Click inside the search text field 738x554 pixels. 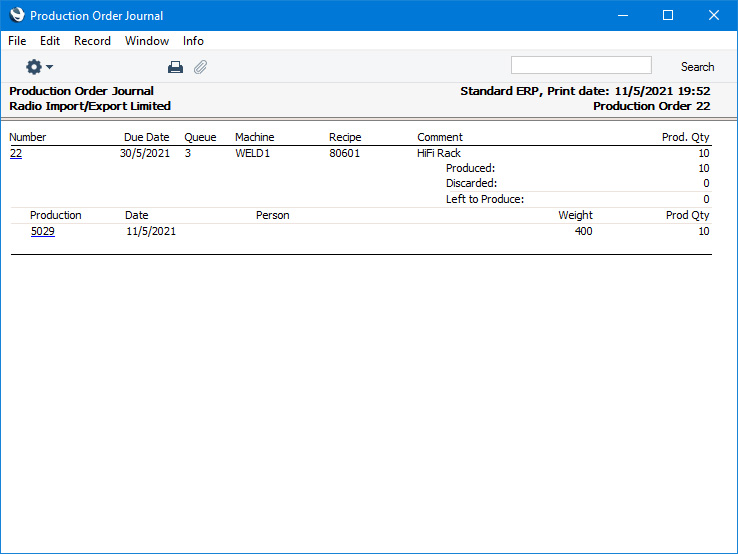click(580, 66)
